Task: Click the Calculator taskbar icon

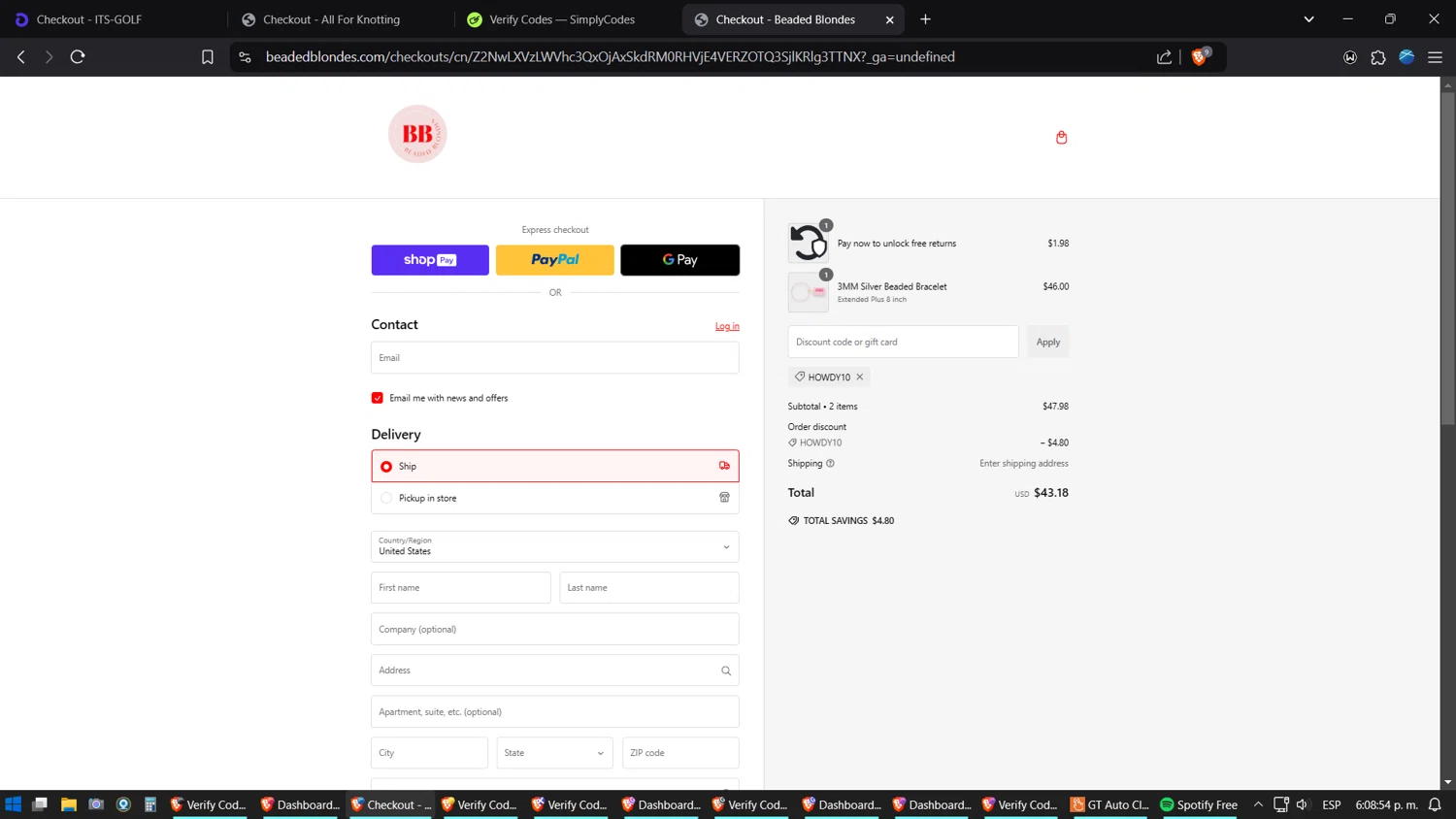Action: point(150,804)
